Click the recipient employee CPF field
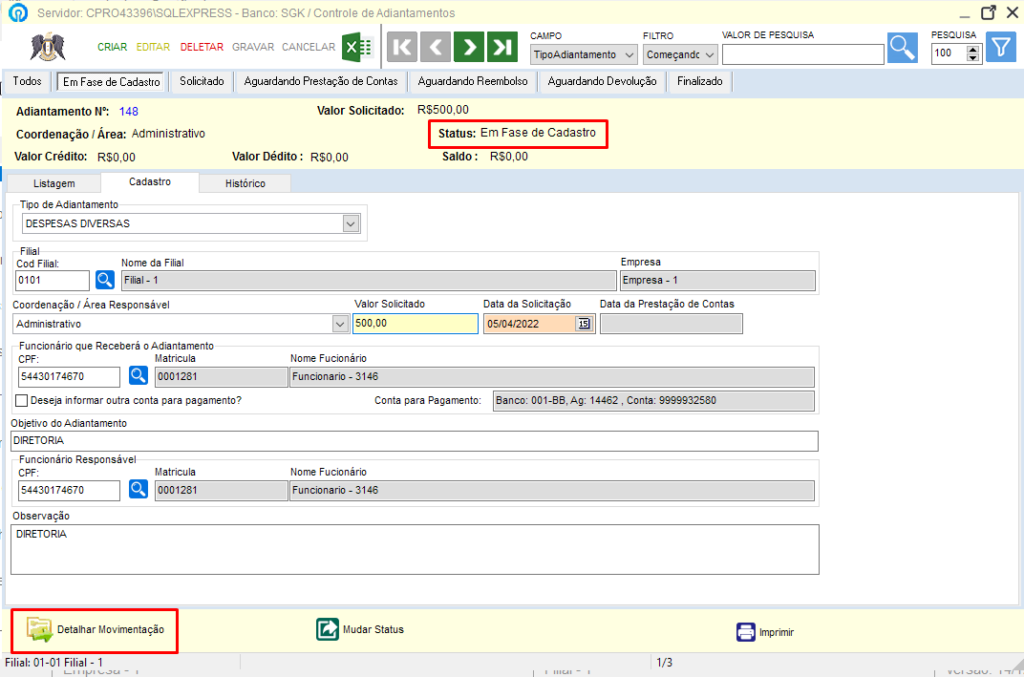 pos(69,377)
